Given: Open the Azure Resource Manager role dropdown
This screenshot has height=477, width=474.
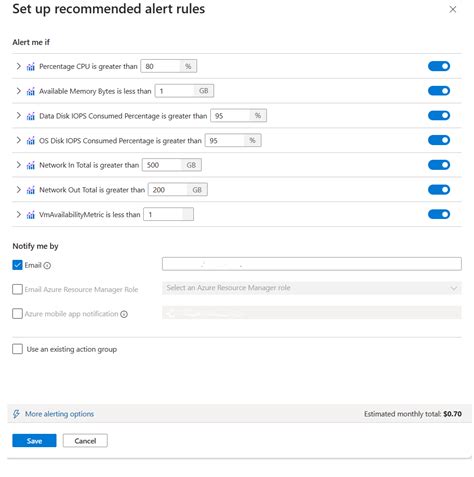Looking at the screenshot, I should 312,288.
